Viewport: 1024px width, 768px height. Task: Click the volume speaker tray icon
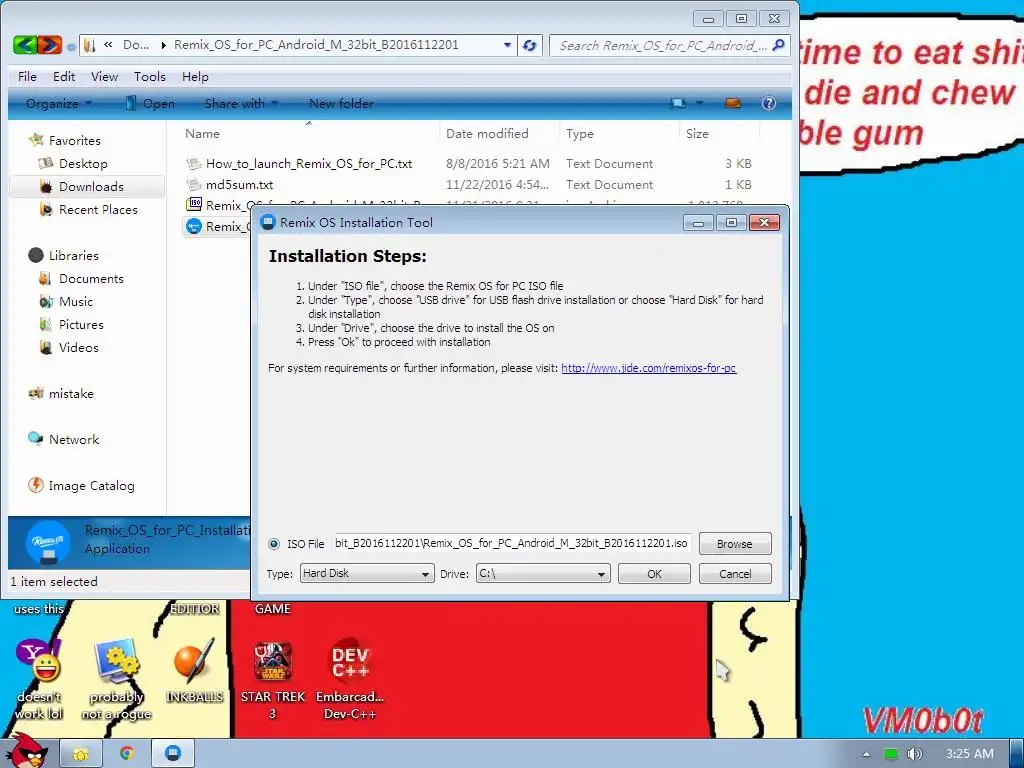(x=914, y=754)
